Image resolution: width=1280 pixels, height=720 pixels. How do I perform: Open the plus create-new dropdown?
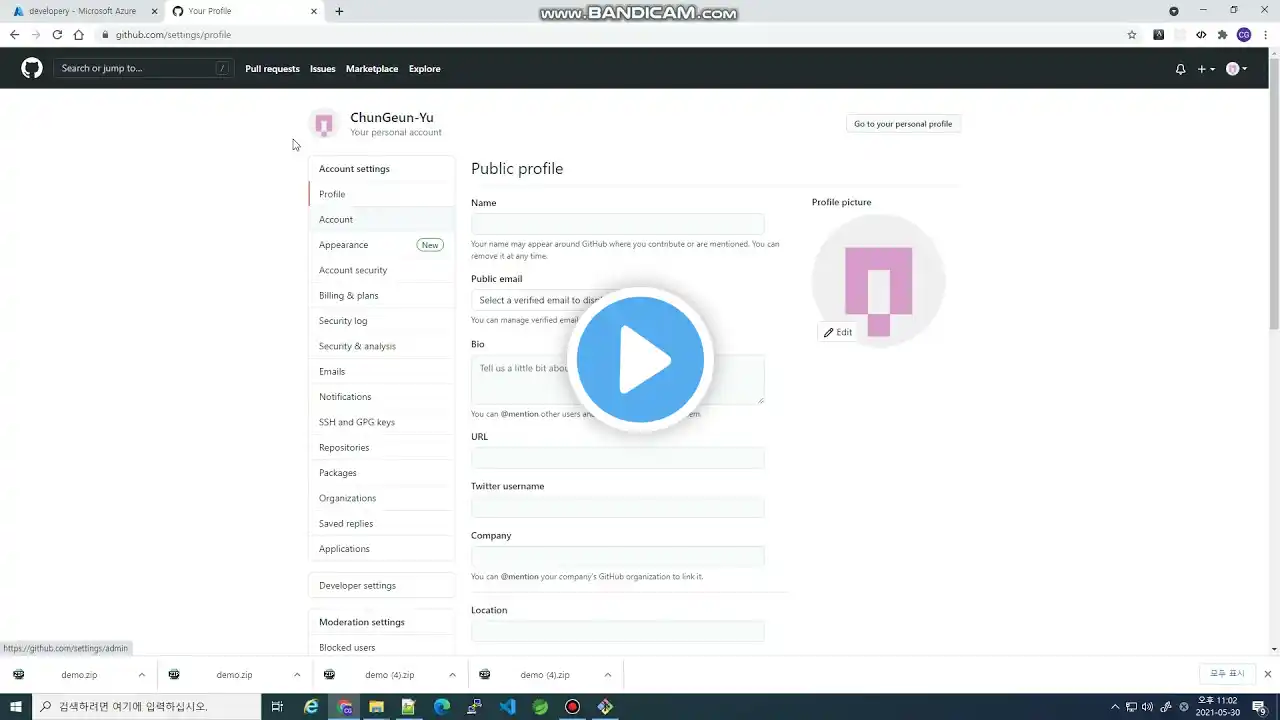coord(1206,69)
